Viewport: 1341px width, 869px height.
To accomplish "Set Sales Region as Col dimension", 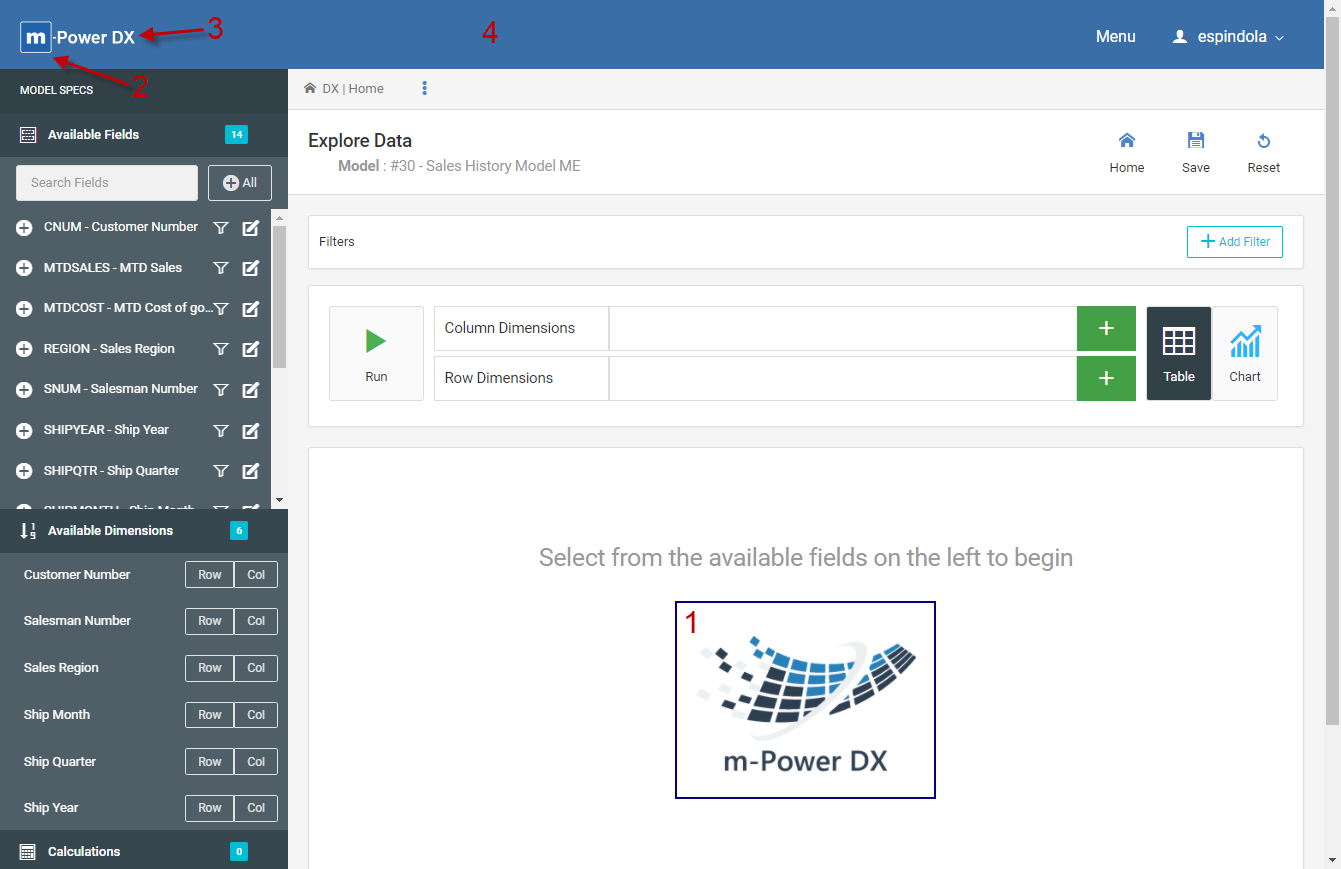I will point(256,668).
